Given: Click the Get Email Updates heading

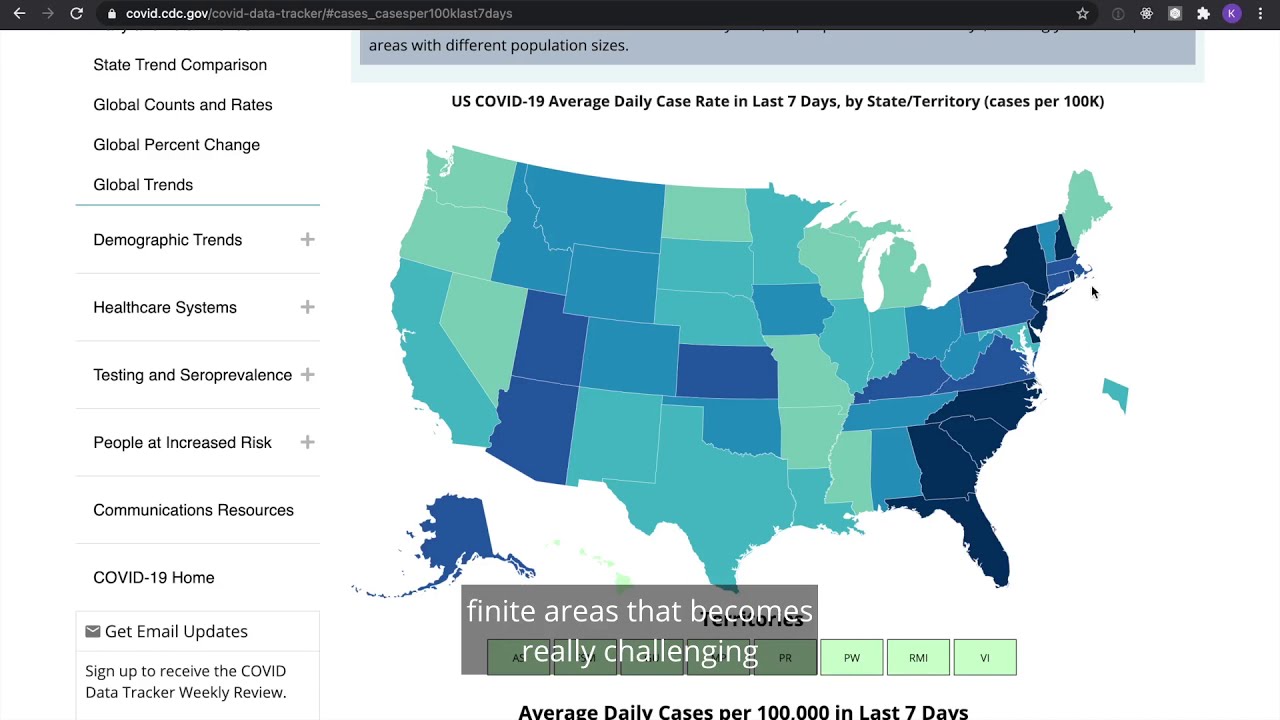Looking at the screenshot, I should click(176, 631).
